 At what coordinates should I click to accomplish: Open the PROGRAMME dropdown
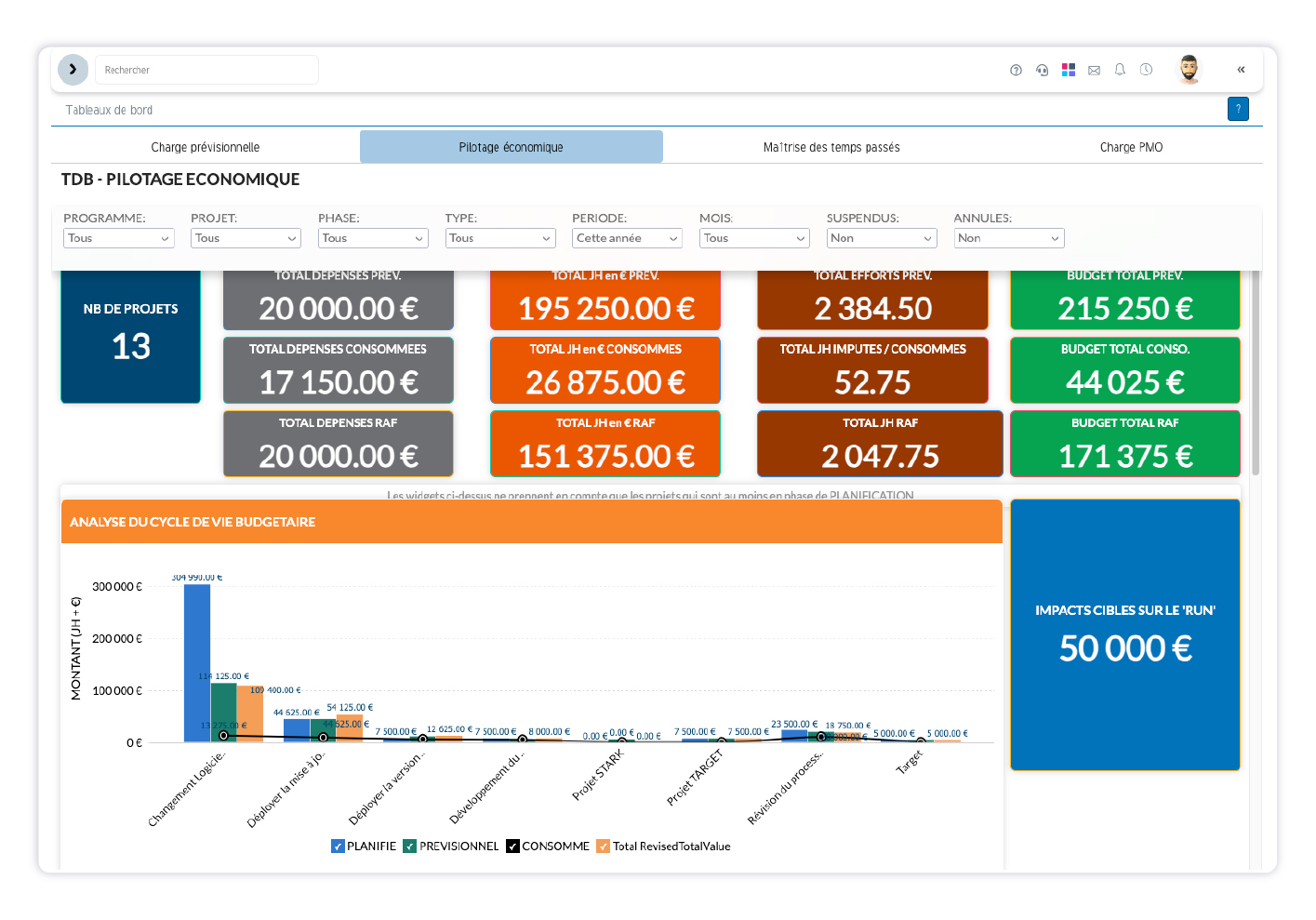click(x=118, y=238)
